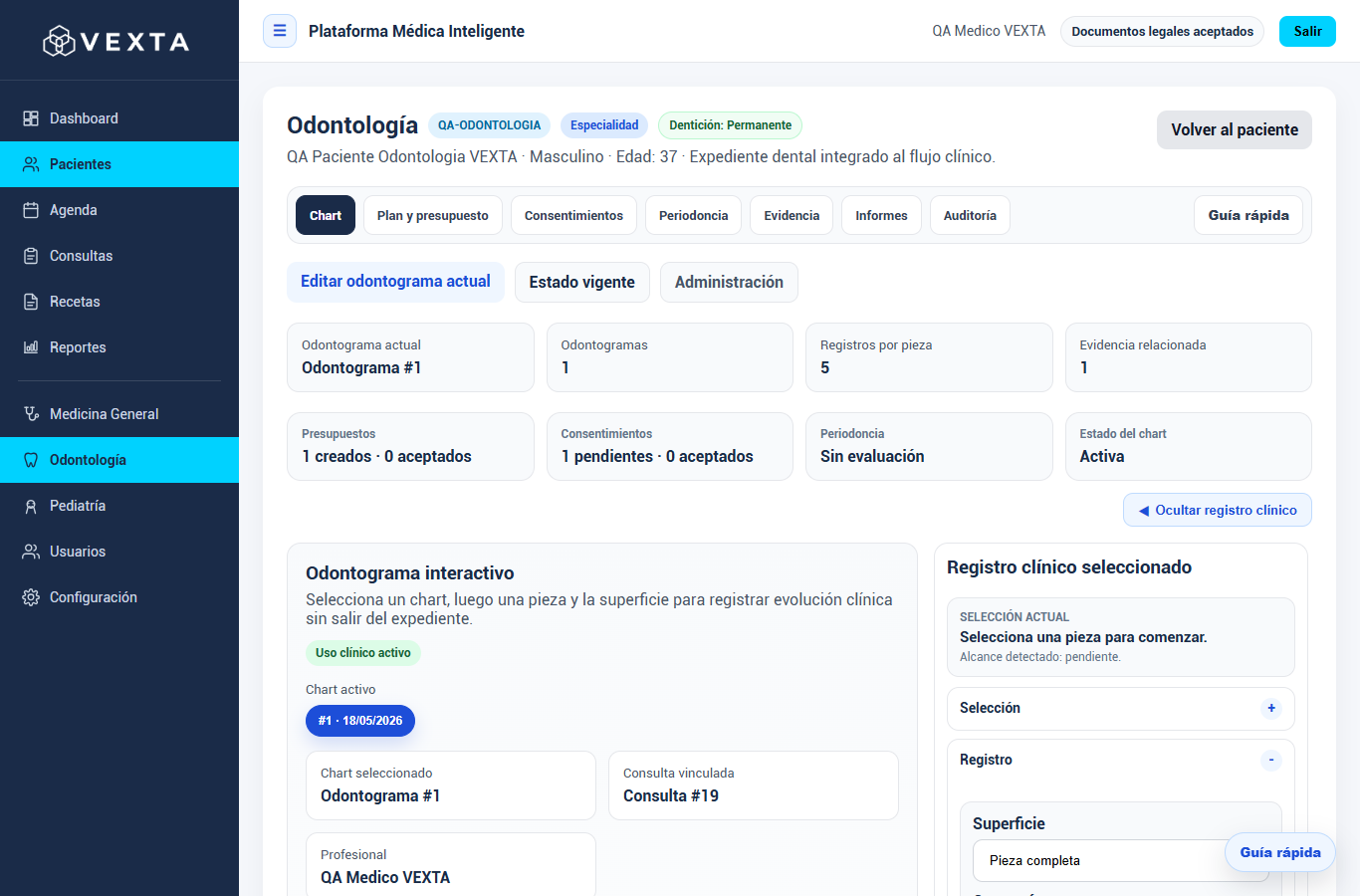Click the Consultas clipboard icon
1360x896 pixels.
(31, 256)
